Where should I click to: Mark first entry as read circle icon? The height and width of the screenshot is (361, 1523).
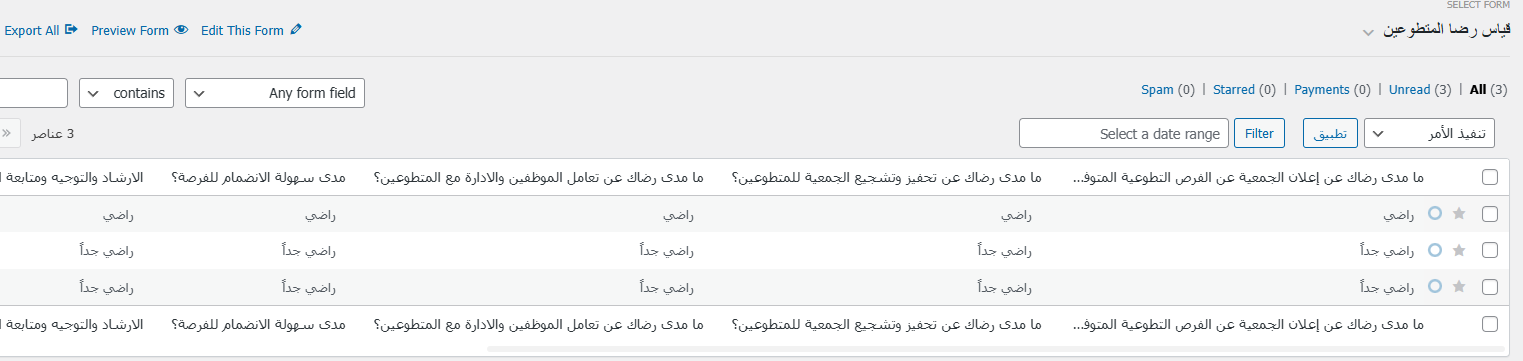[x=1435, y=214]
